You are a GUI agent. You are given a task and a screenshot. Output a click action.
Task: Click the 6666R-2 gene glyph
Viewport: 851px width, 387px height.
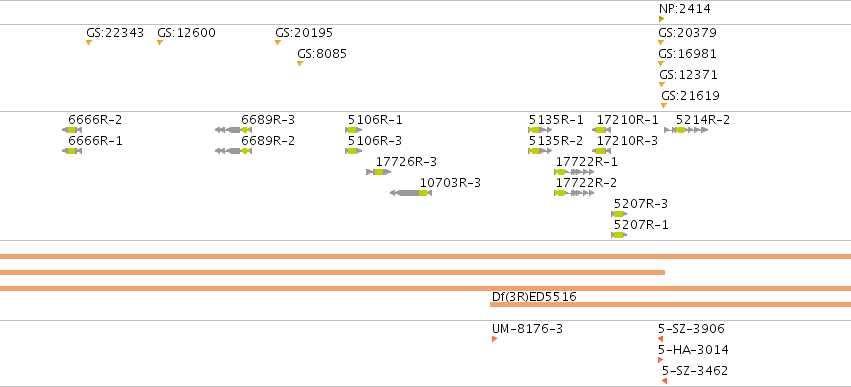[x=72, y=130]
